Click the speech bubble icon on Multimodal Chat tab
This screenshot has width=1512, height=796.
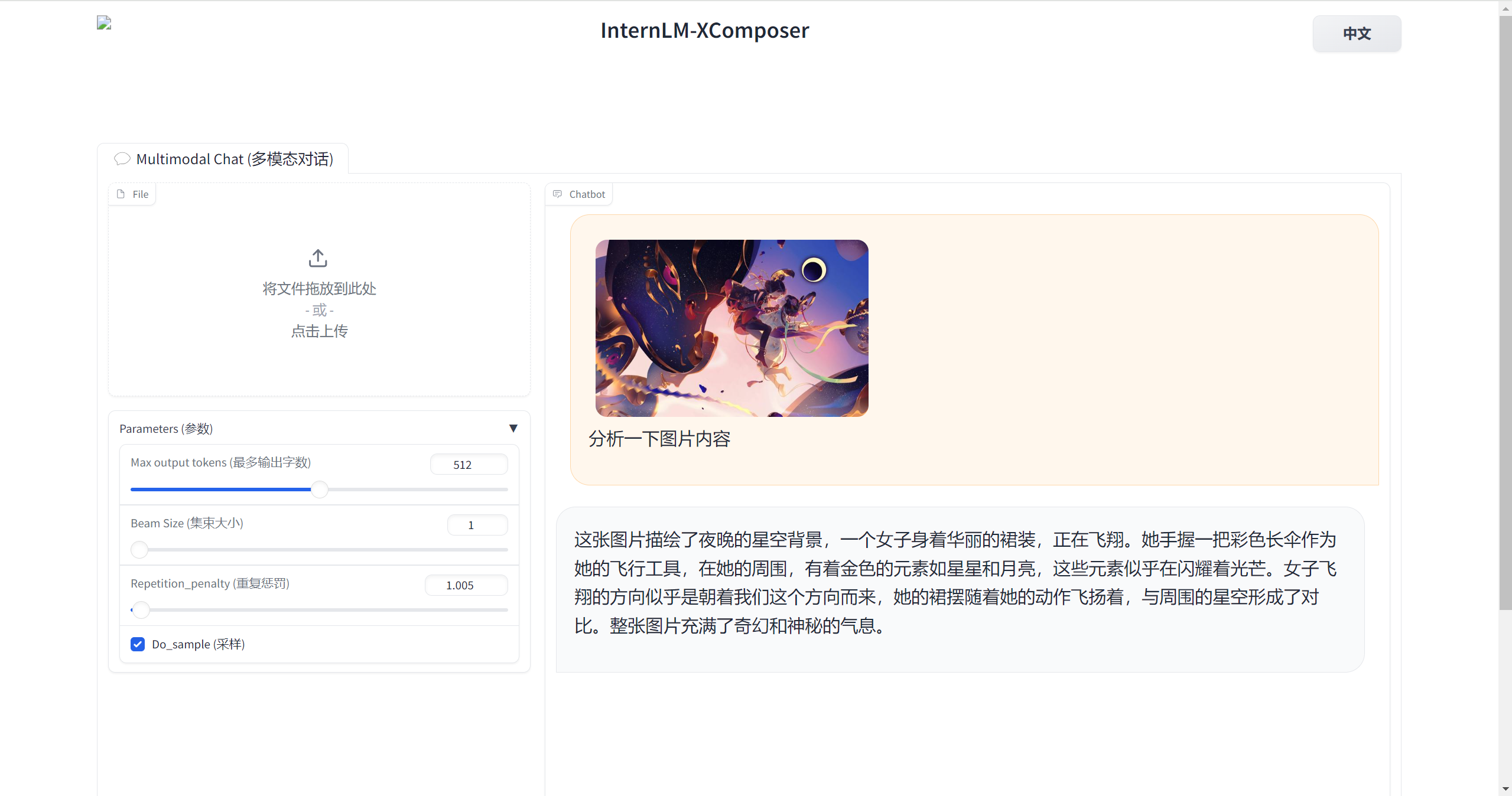[122, 159]
